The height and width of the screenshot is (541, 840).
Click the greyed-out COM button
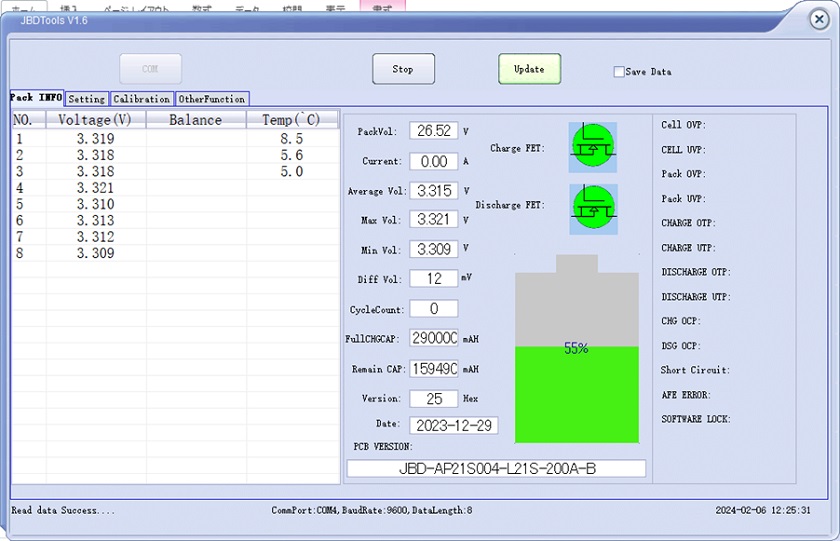click(x=151, y=69)
